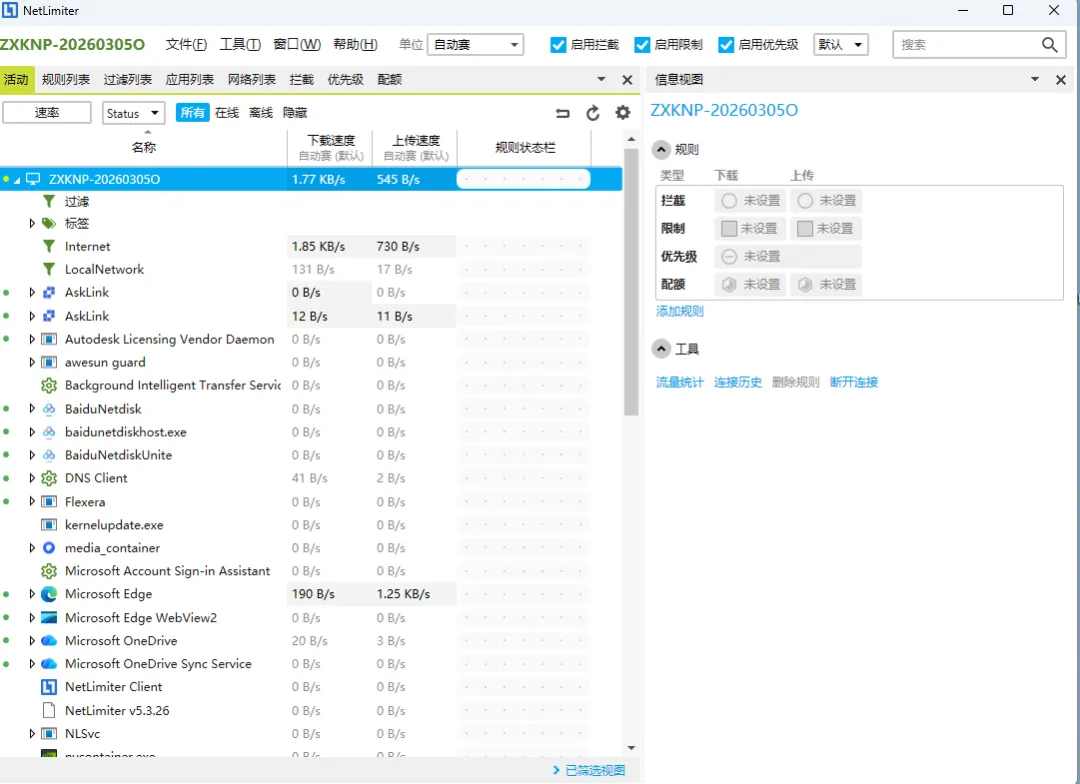Switch to the 规则列表 tab
This screenshot has height=784, width=1080.
click(x=66, y=80)
